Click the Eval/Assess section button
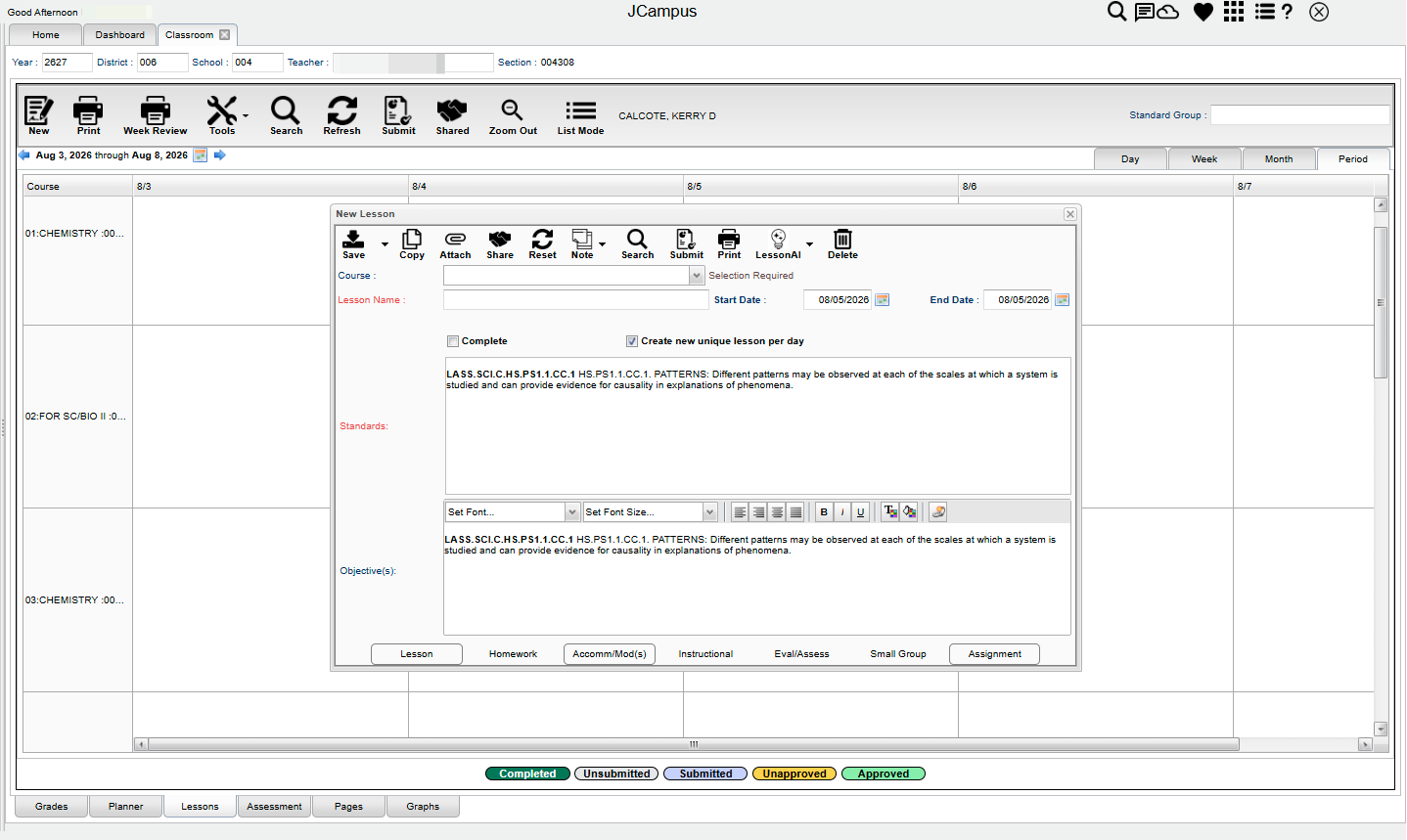1407x840 pixels. pyautogui.click(x=801, y=654)
